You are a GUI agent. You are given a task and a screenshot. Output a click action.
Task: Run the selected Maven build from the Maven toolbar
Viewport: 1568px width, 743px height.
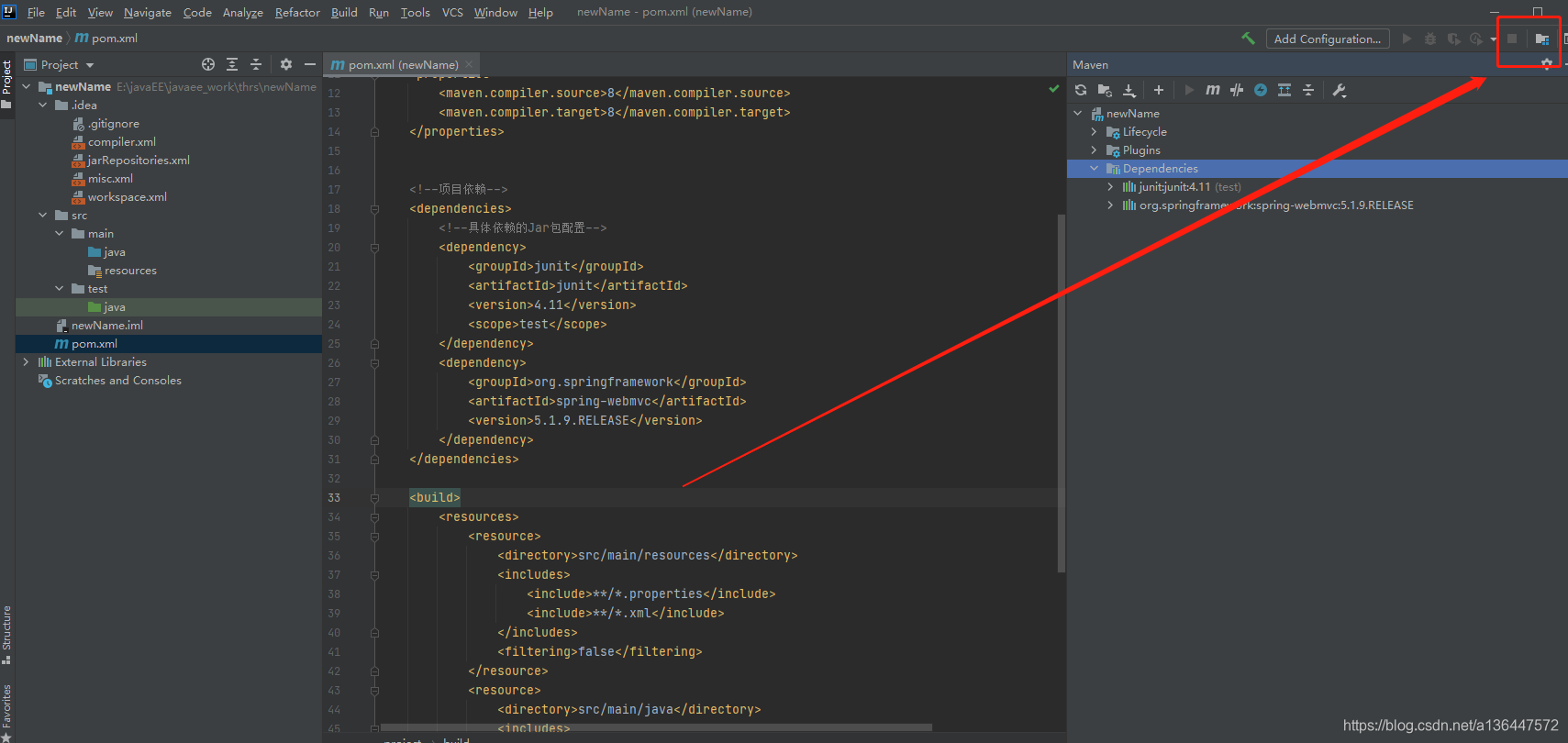[1189, 90]
